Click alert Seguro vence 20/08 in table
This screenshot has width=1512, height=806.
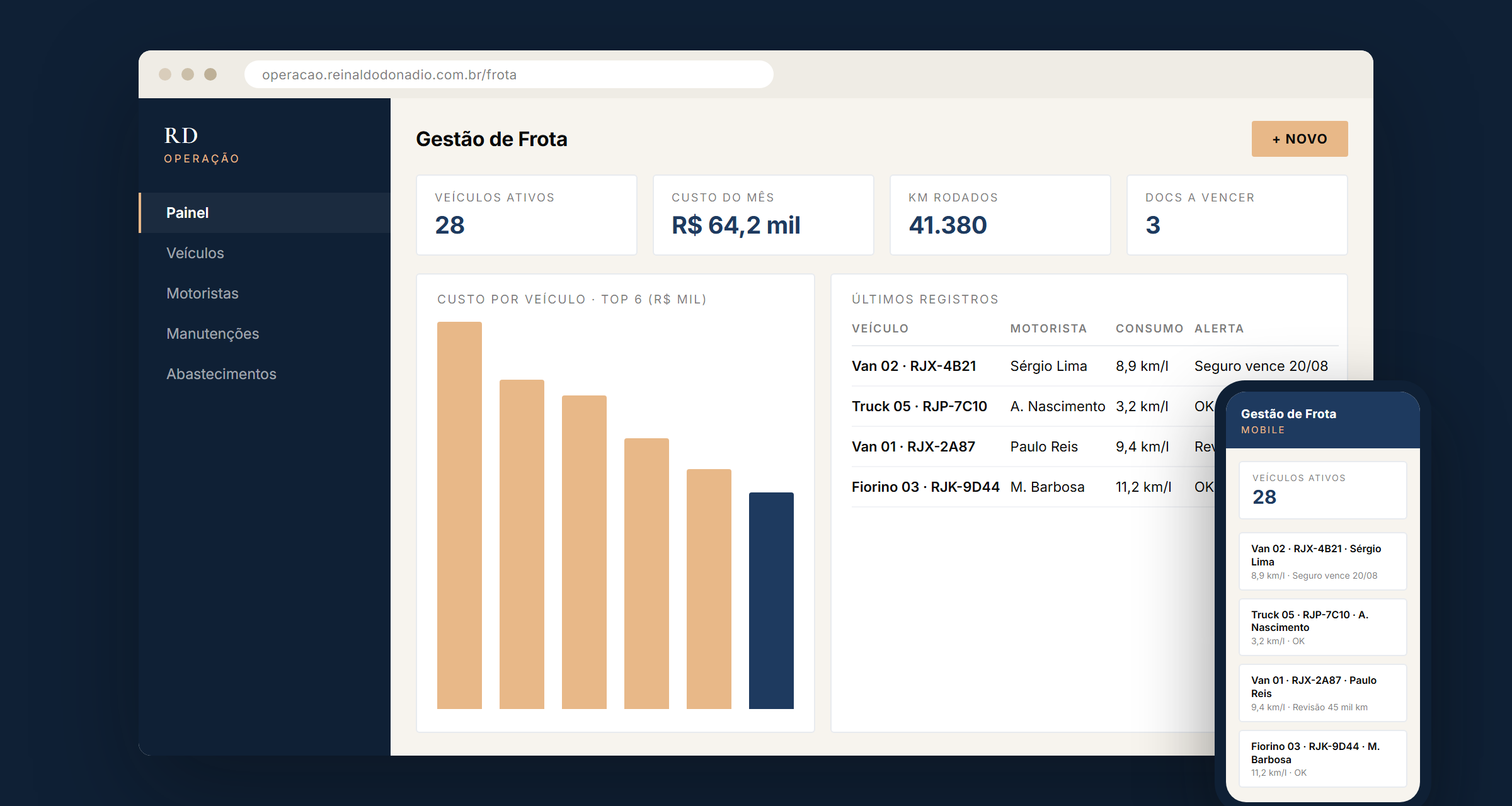[1261, 366]
